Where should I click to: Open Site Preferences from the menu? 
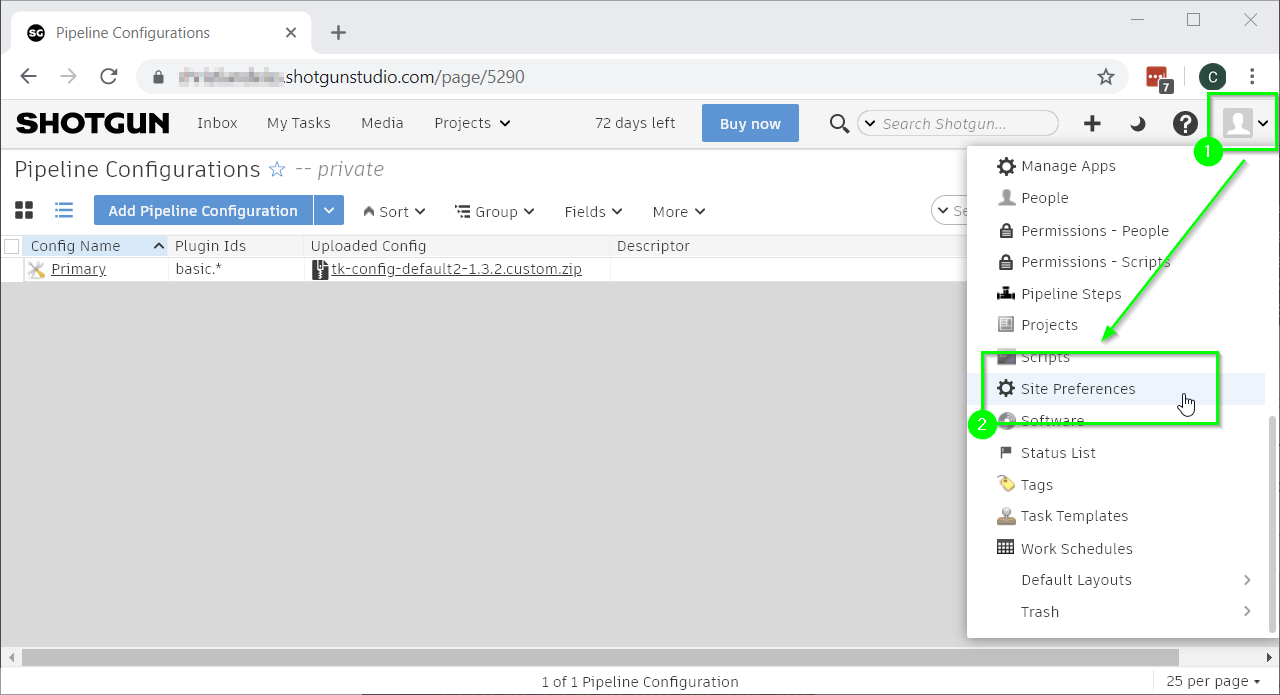click(x=1078, y=388)
